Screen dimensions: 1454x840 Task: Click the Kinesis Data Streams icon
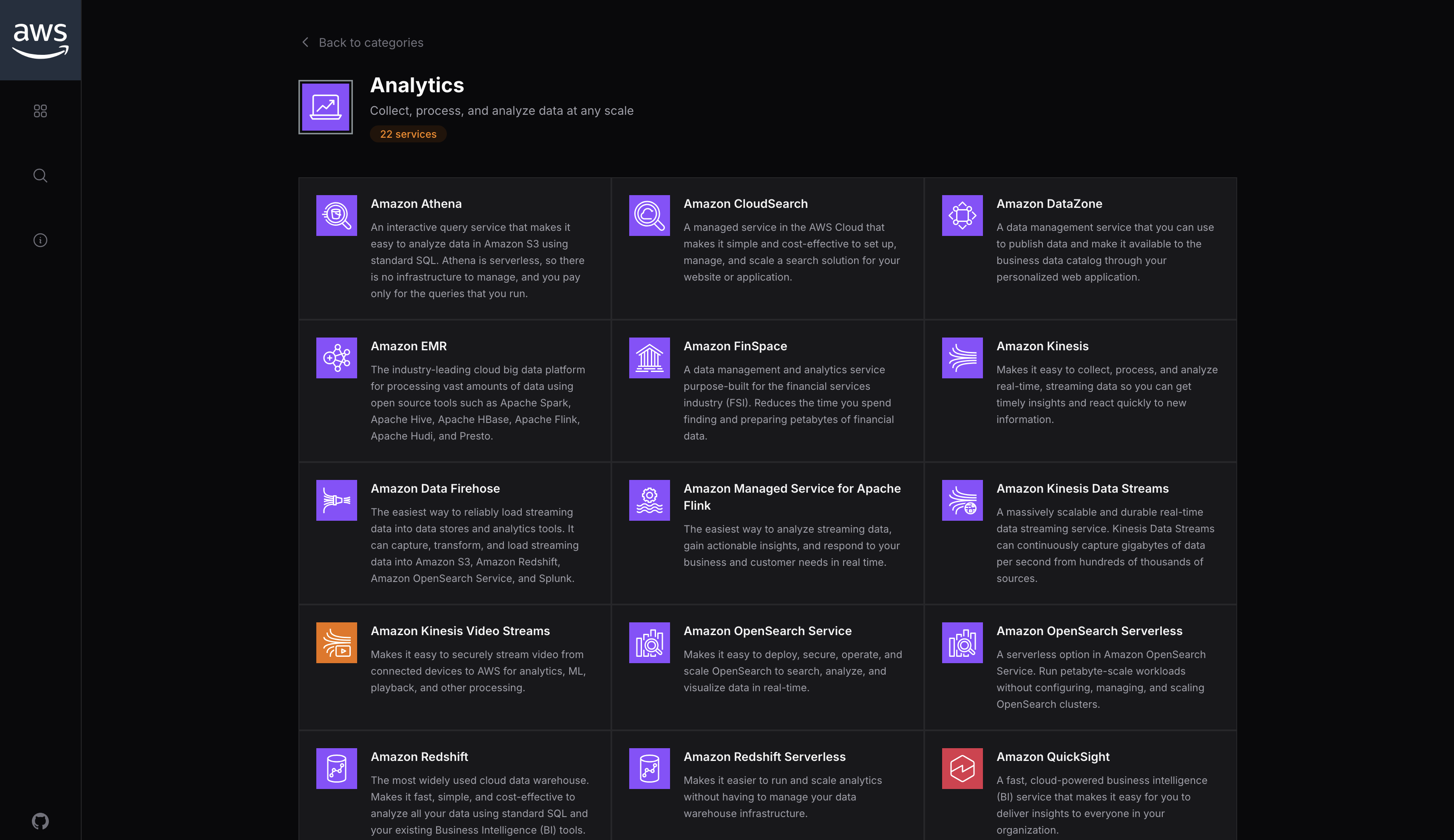963,500
